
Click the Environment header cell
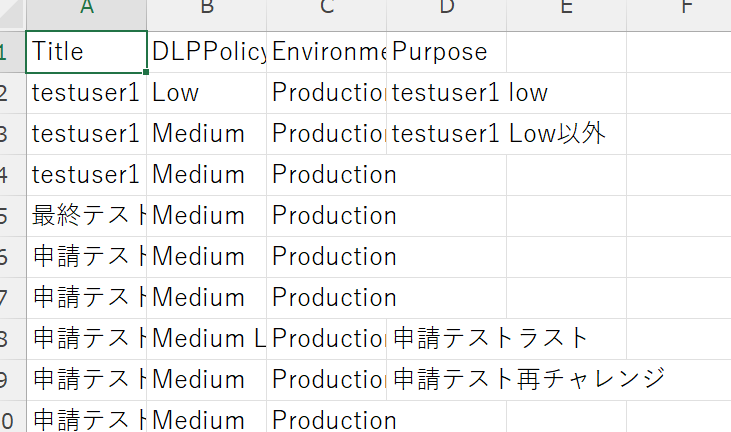(x=326, y=52)
